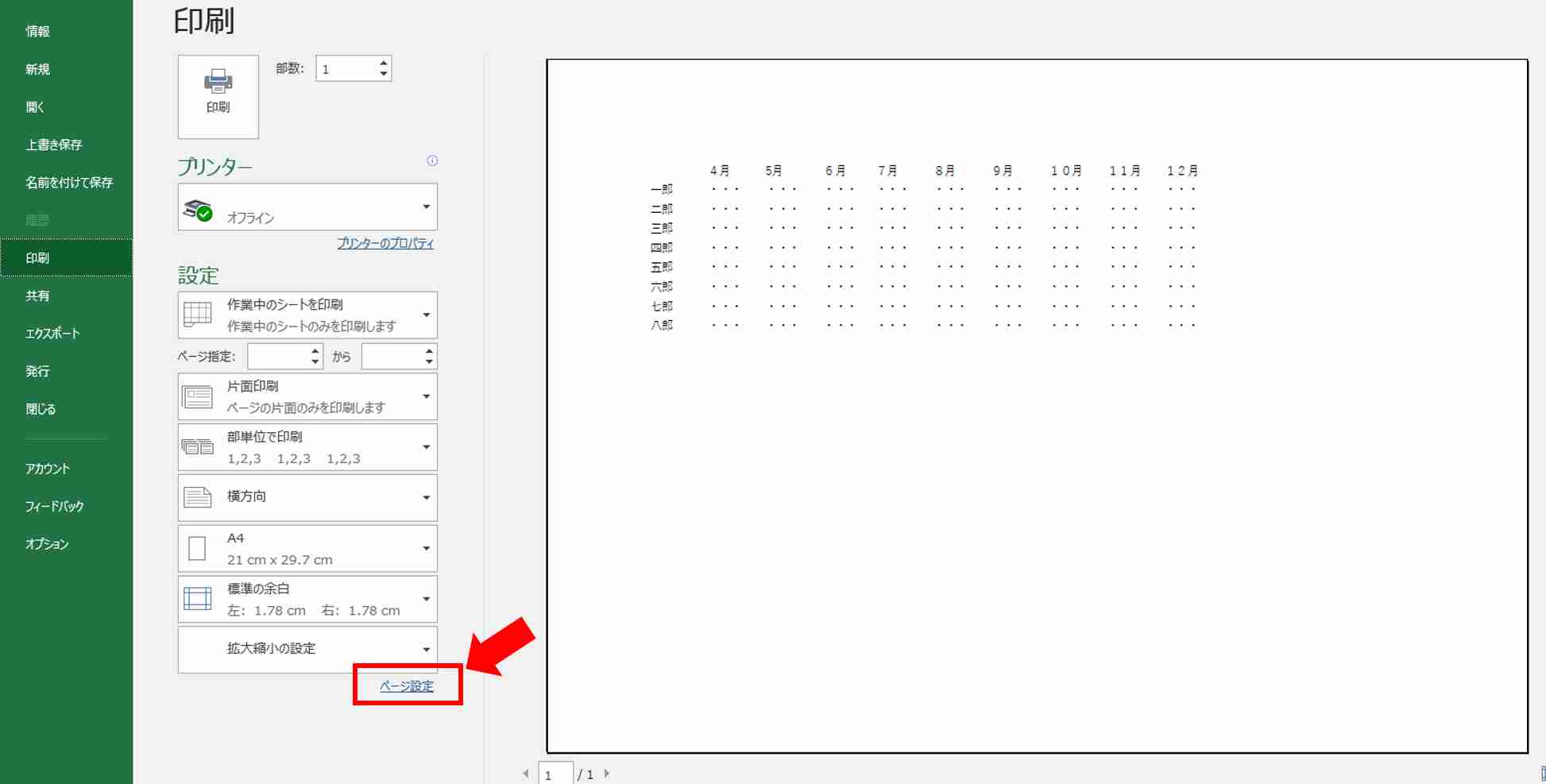Go to the previous page arrow in preview
This screenshot has height=784, width=1546.
point(525,773)
